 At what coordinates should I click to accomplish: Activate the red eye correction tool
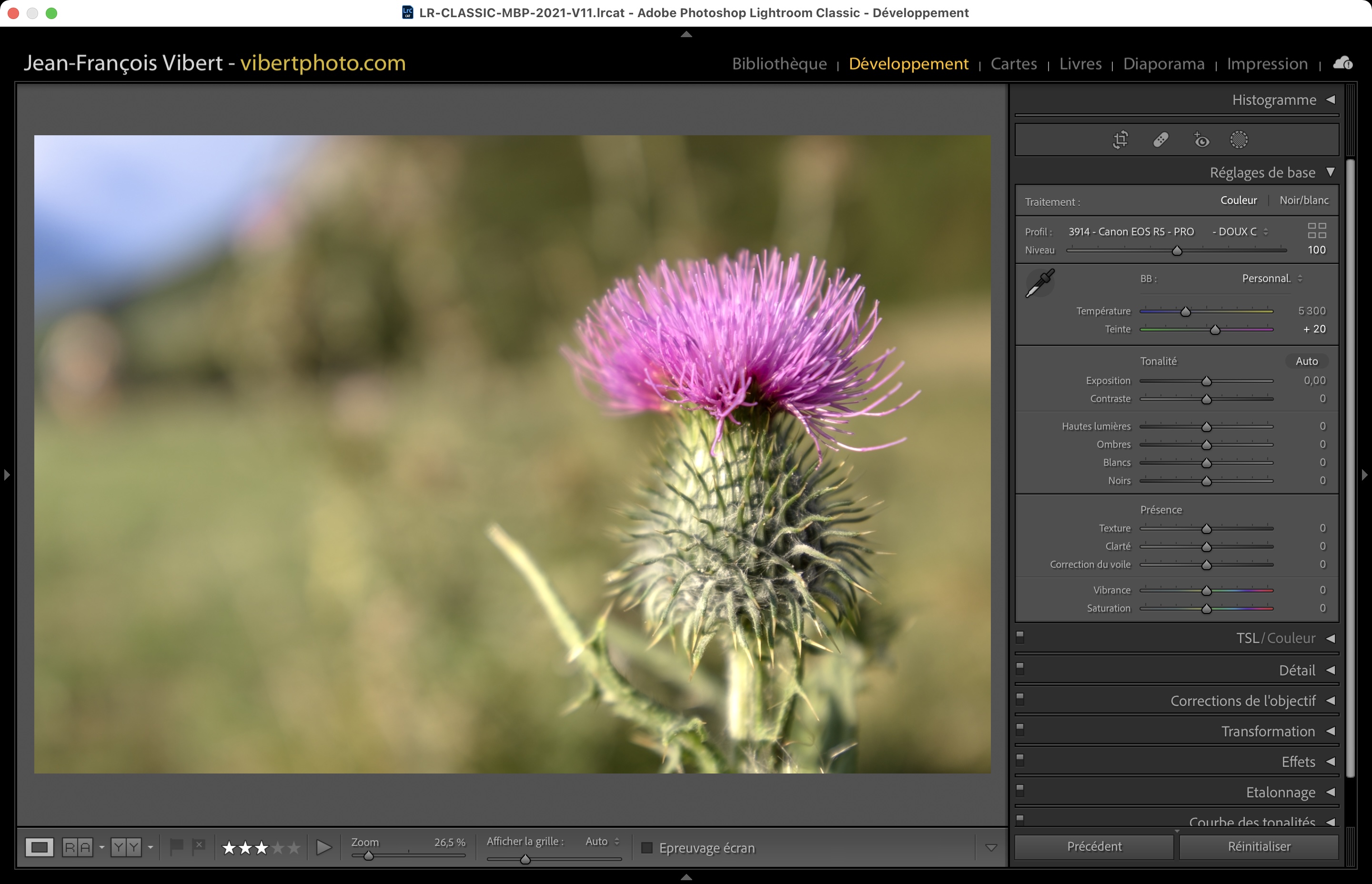coord(1201,140)
